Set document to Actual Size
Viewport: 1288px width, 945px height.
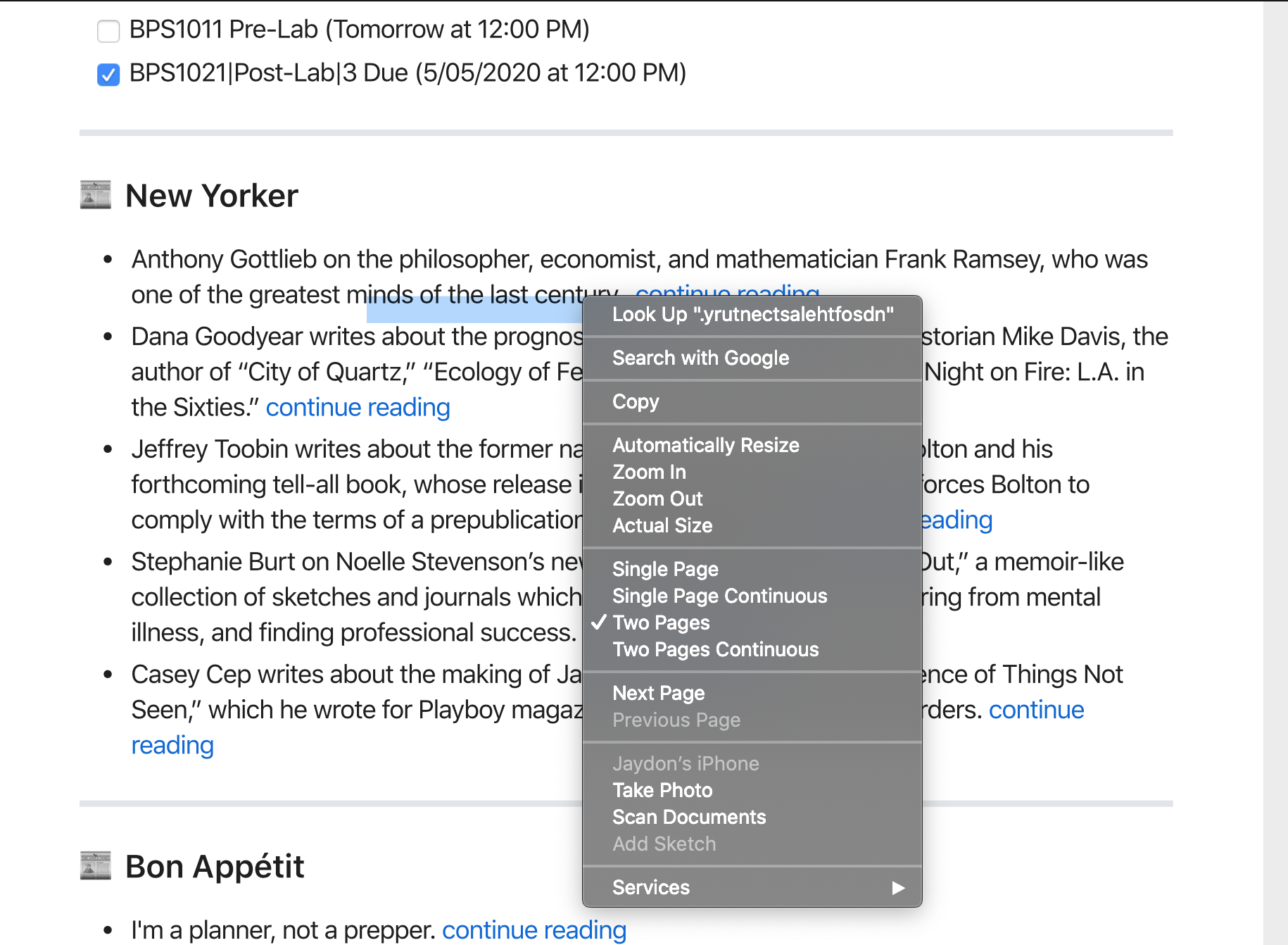(x=662, y=525)
